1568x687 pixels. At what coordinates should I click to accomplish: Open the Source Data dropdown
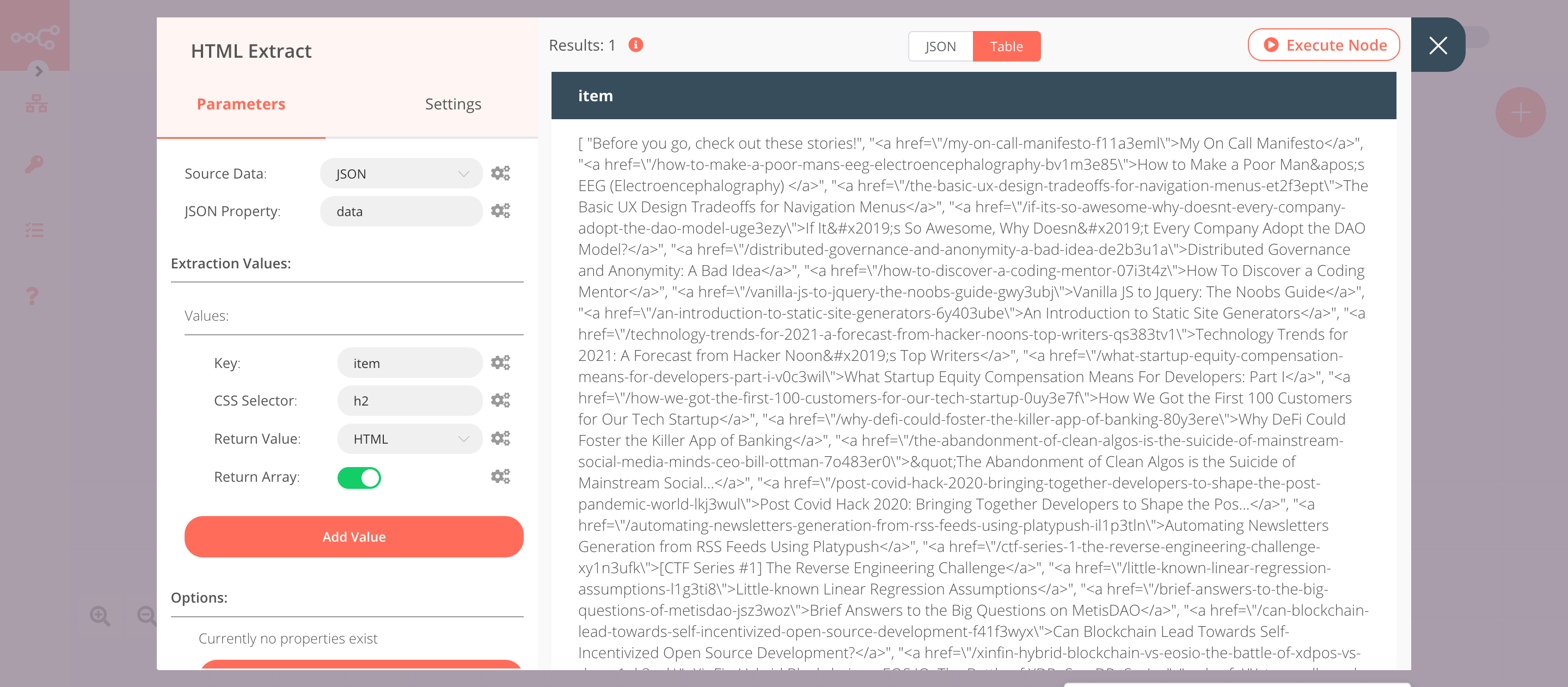[x=401, y=173]
